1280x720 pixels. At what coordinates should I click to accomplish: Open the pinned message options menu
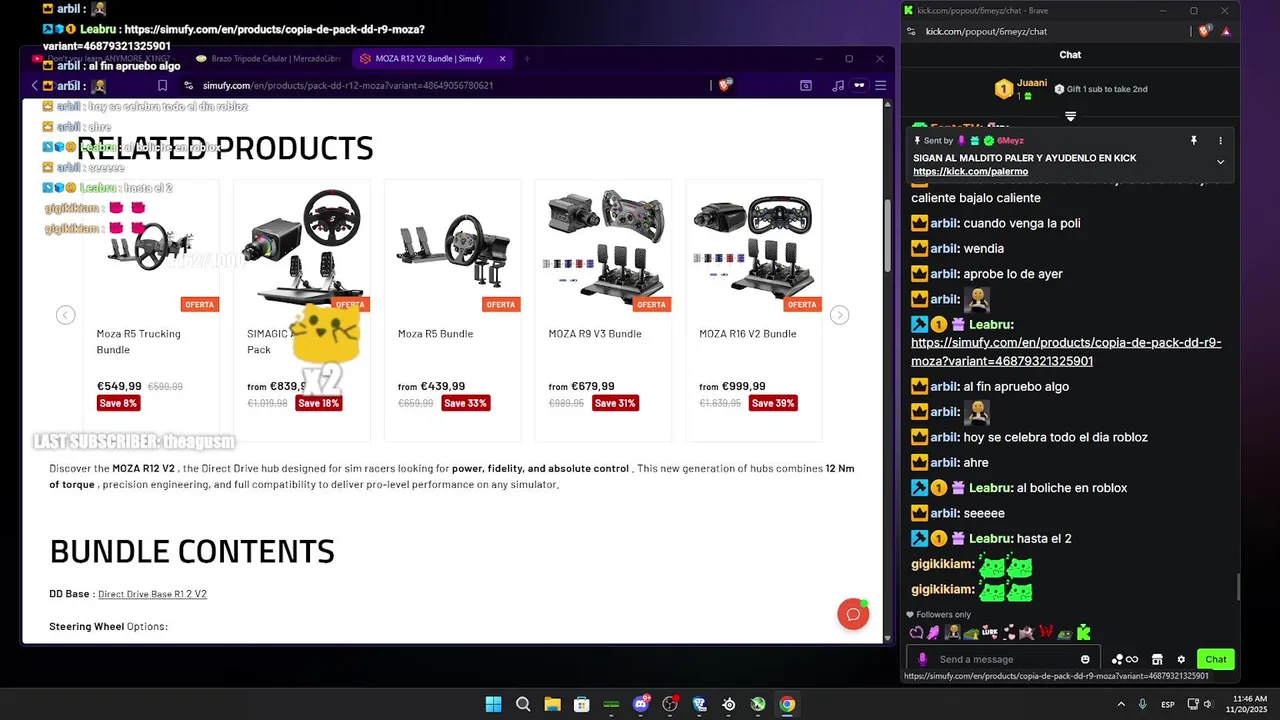coord(1220,141)
